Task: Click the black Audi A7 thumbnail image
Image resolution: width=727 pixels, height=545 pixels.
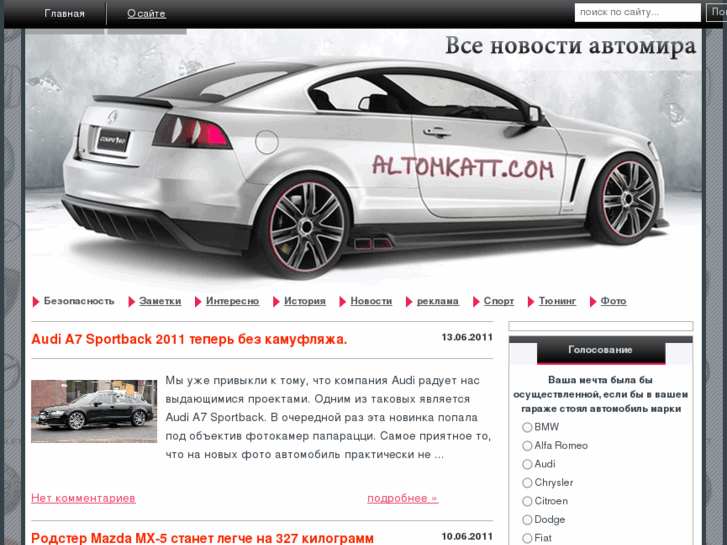Action: 94,411
